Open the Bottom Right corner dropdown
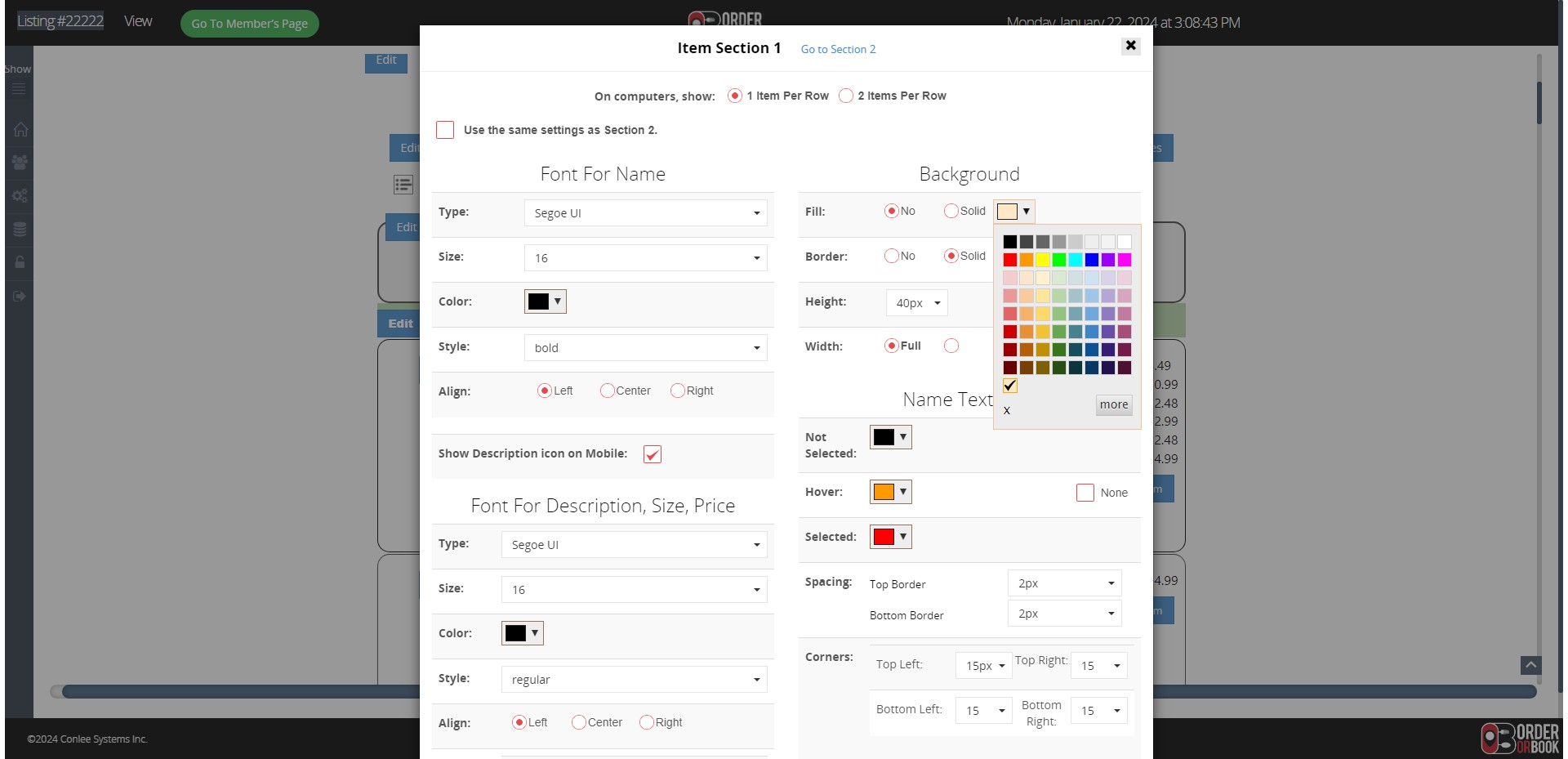The image size is (1568, 759). tap(1099, 711)
